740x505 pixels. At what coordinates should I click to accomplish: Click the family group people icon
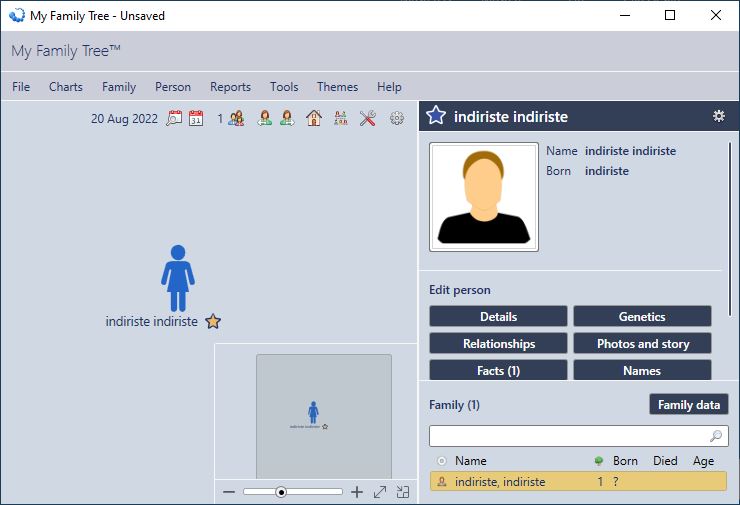[236, 118]
